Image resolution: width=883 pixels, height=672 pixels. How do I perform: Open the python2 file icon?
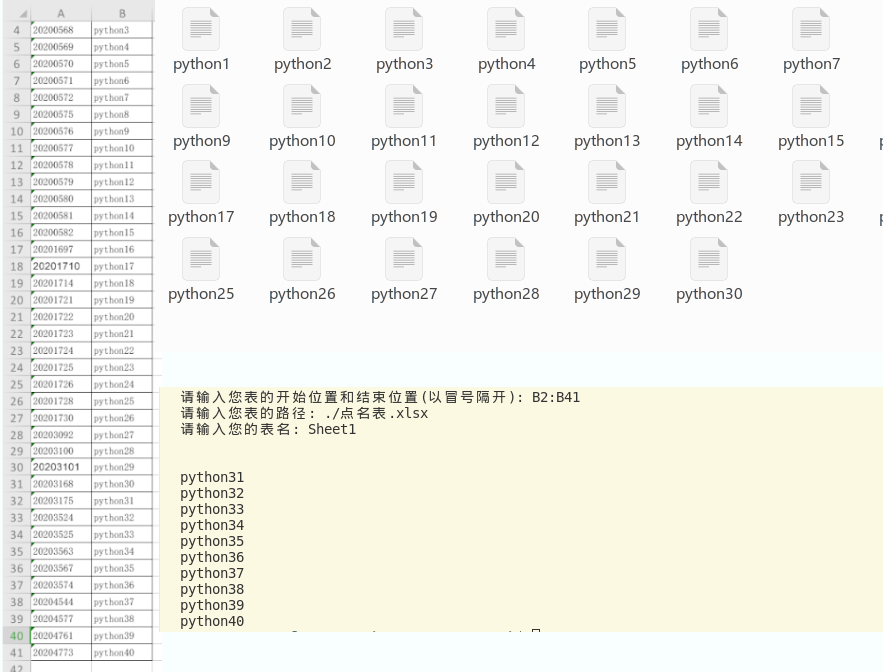tap(302, 29)
